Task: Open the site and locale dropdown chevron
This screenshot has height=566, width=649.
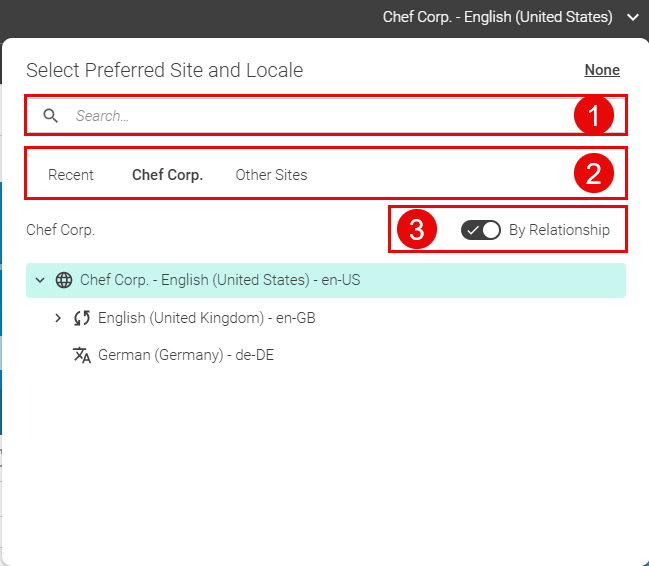Action: [x=632, y=17]
